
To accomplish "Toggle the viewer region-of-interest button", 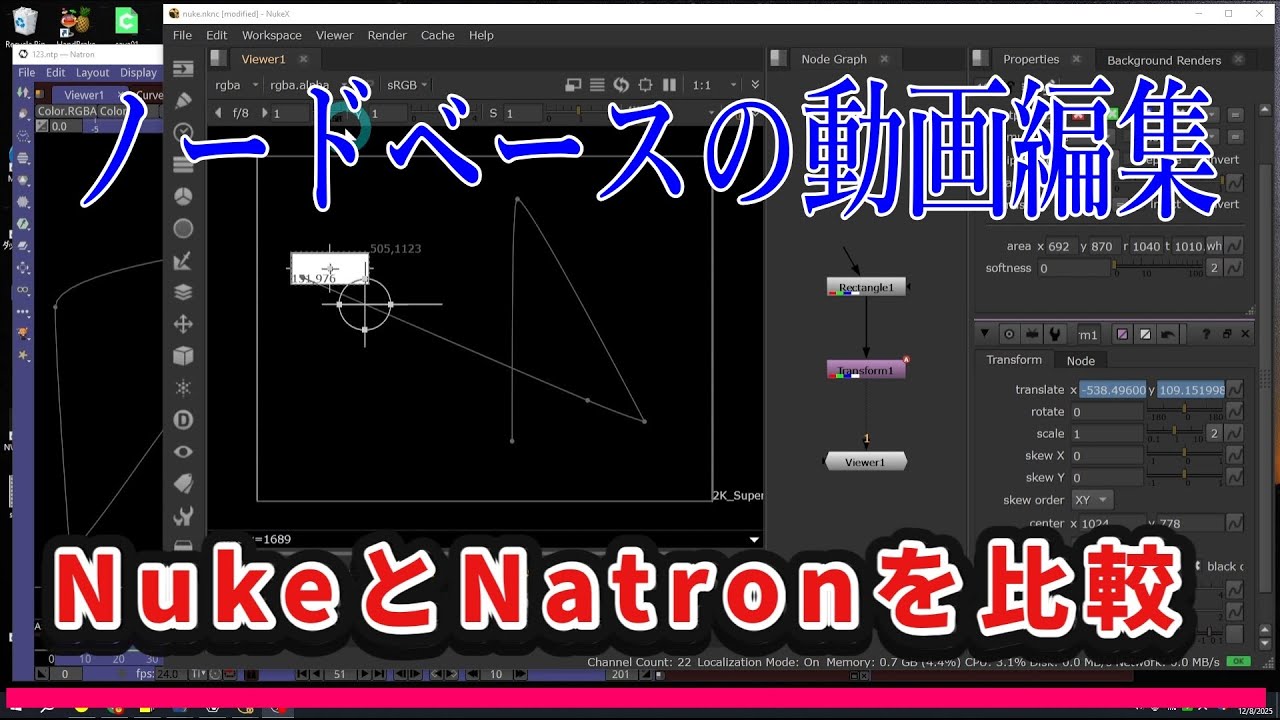I will (645, 85).
